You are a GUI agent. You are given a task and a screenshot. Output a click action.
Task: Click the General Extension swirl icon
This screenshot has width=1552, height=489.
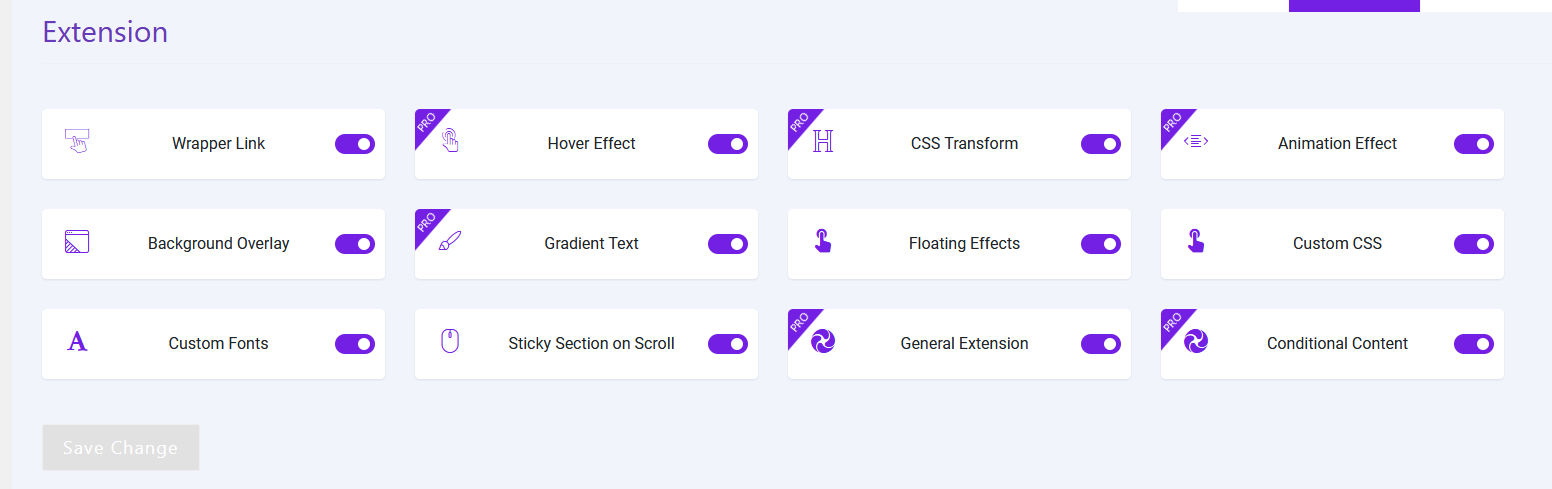tap(823, 341)
